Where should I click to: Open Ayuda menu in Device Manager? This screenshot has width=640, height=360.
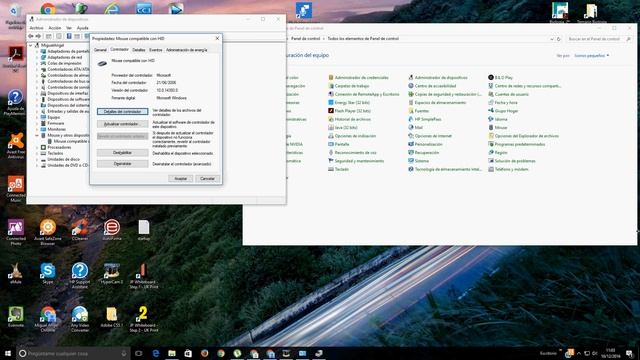click(82, 28)
